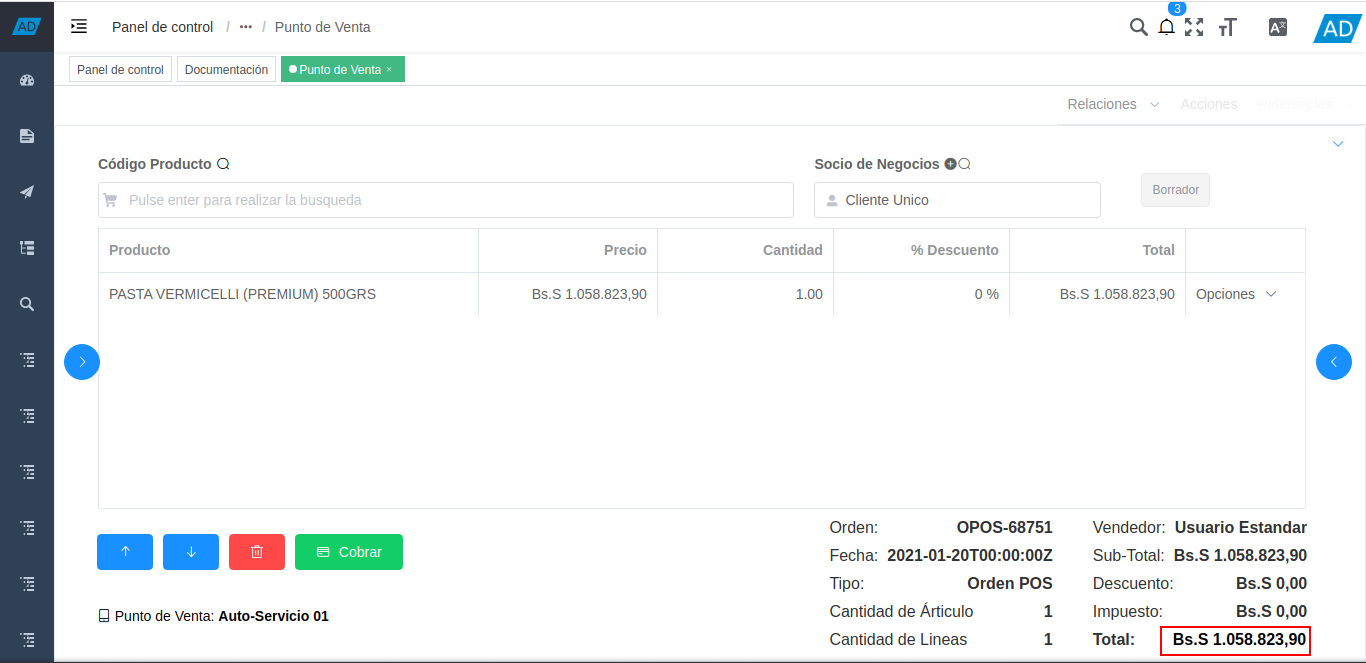This screenshot has width=1366, height=663.
Task: Collapse the right panel using the blue arrow
Action: pyautogui.click(x=1333, y=362)
